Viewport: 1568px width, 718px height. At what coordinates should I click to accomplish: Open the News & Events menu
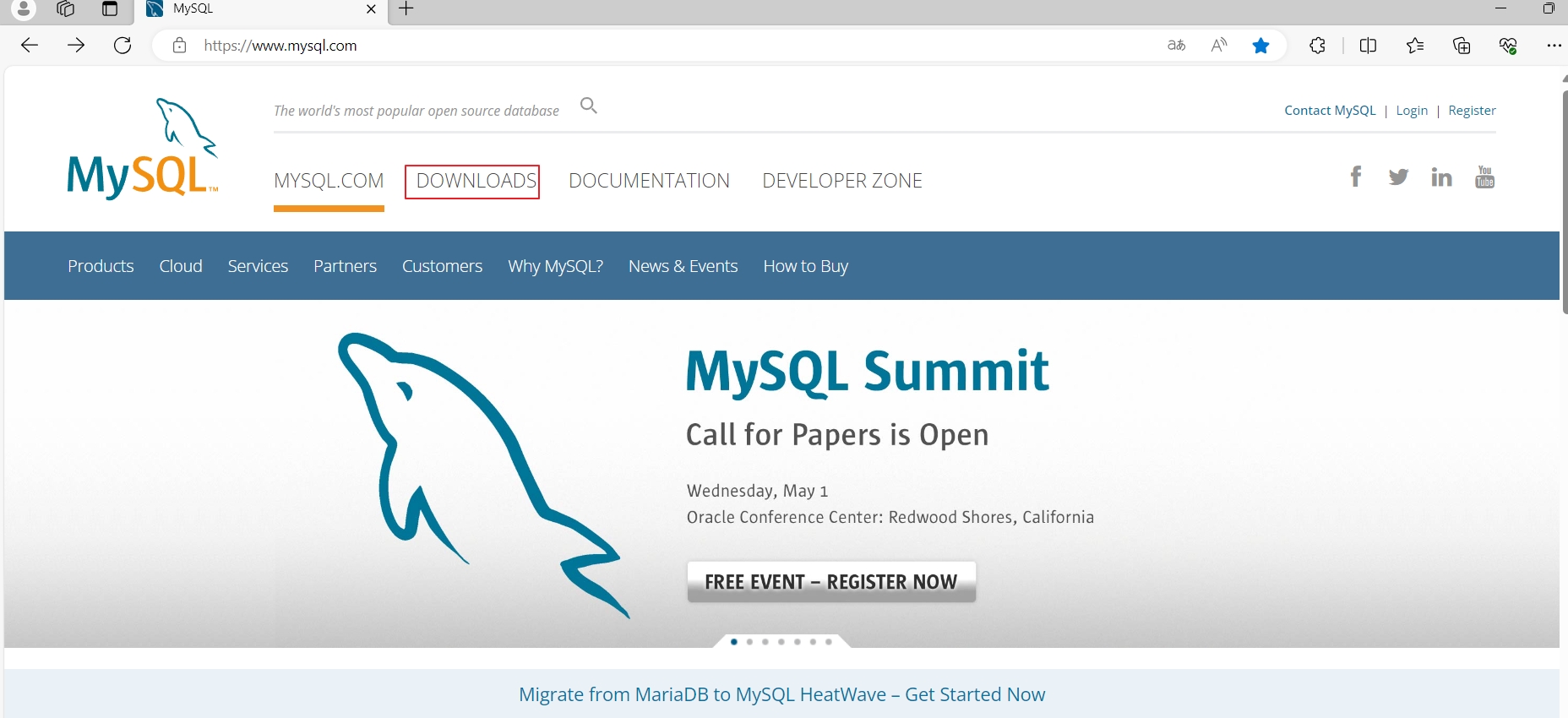683,266
